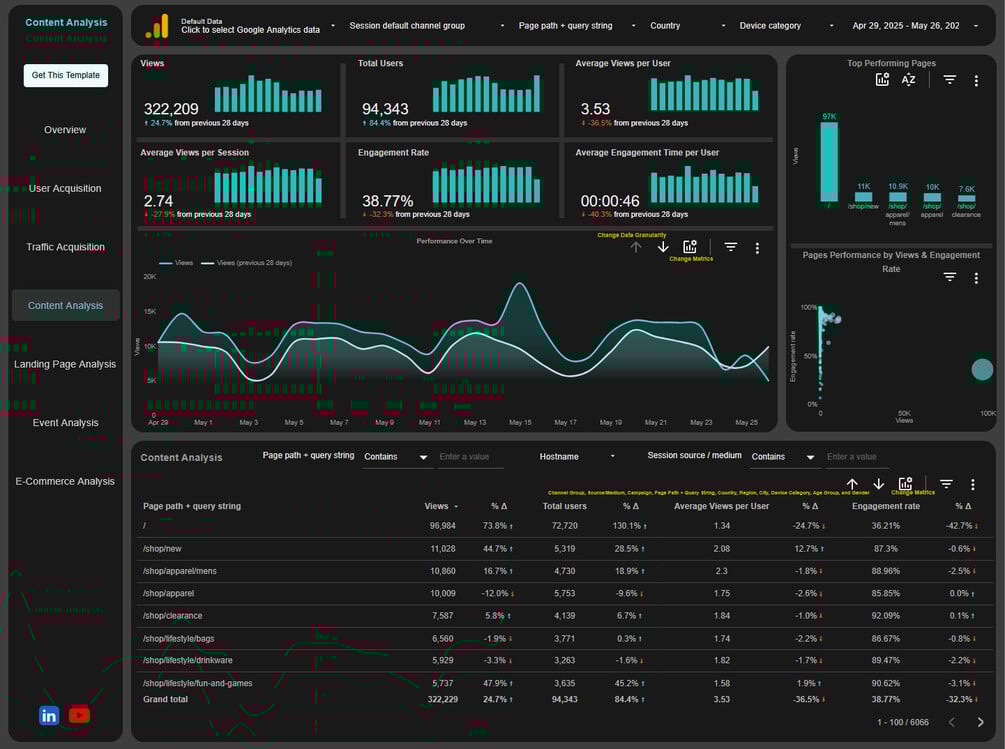
Task: Go to next page of table results
Action: [980, 722]
